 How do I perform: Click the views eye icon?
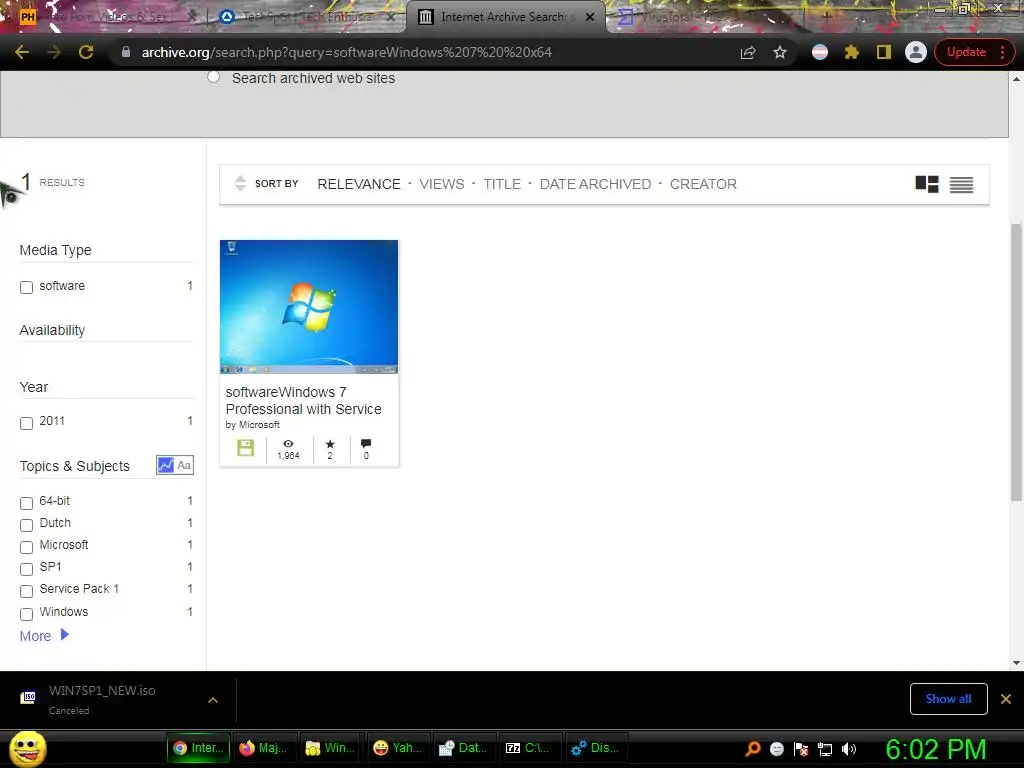(x=288, y=443)
